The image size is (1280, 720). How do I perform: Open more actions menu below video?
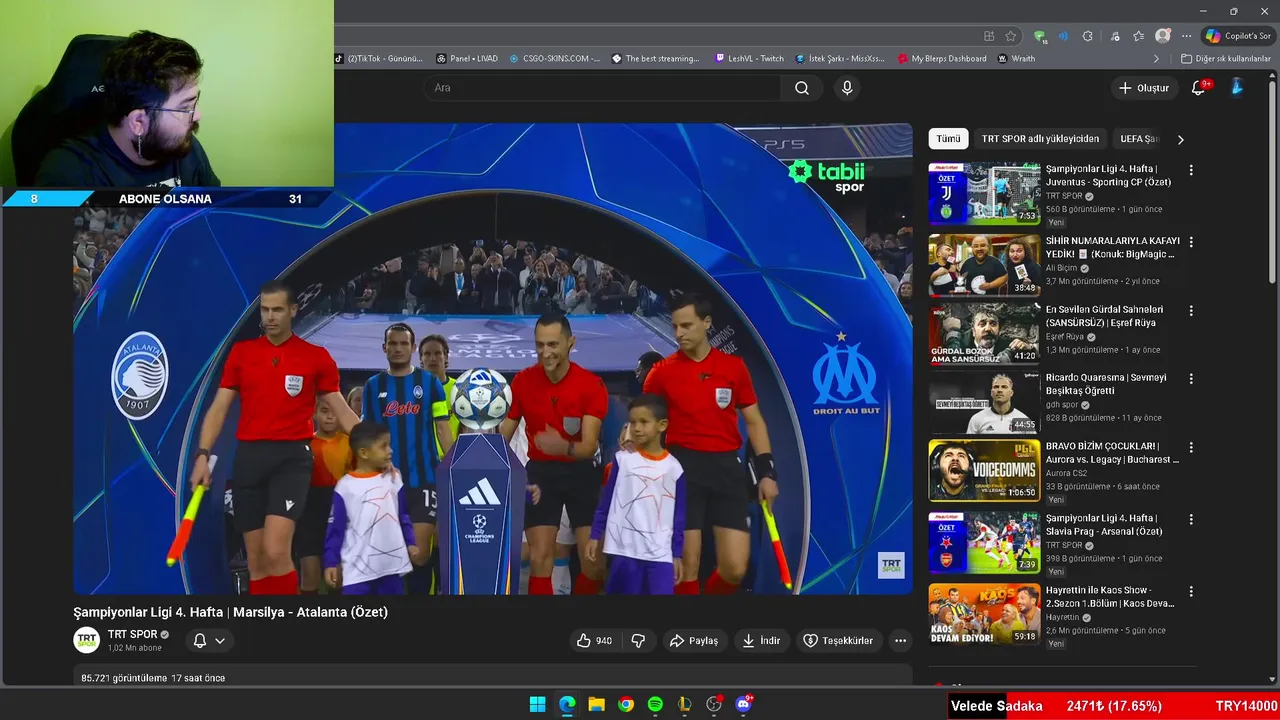tap(900, 641)
